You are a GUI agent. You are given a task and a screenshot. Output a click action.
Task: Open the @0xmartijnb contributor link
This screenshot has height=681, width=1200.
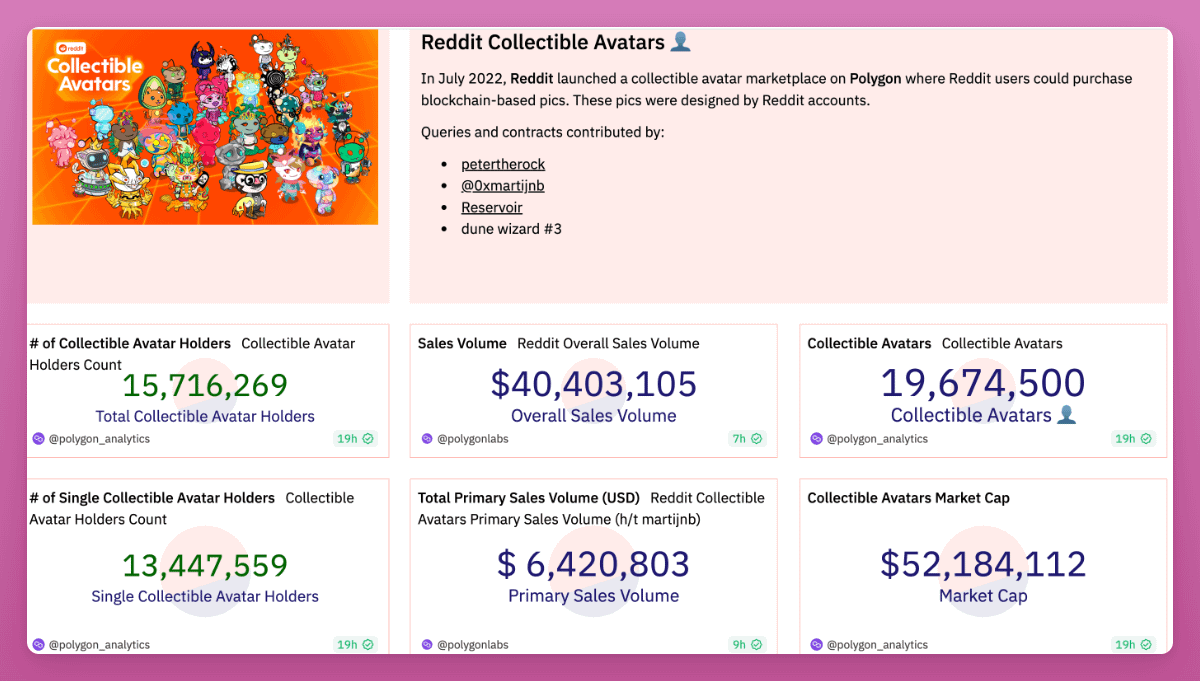[502, 186]
